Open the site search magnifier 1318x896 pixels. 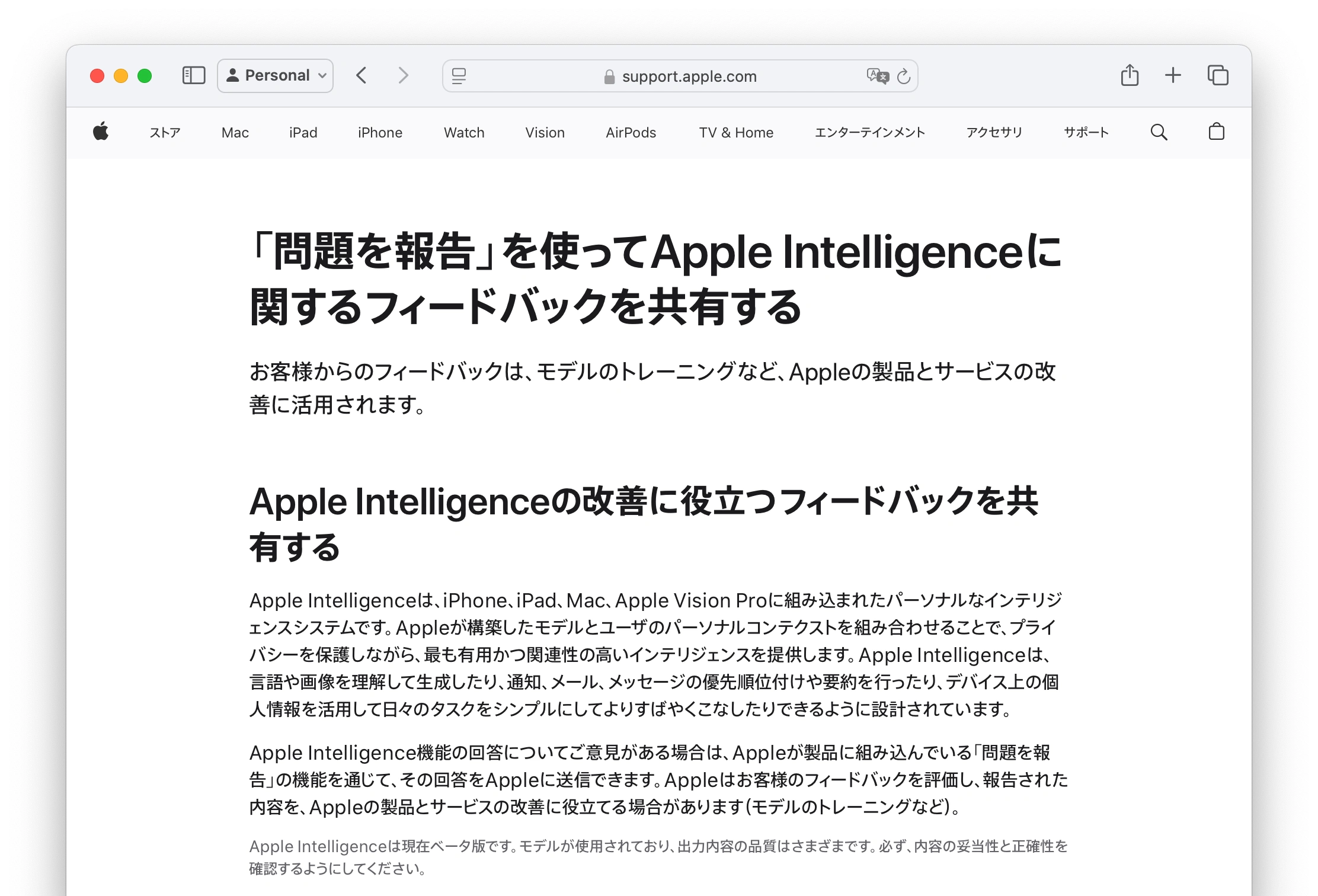(1159, 132)
